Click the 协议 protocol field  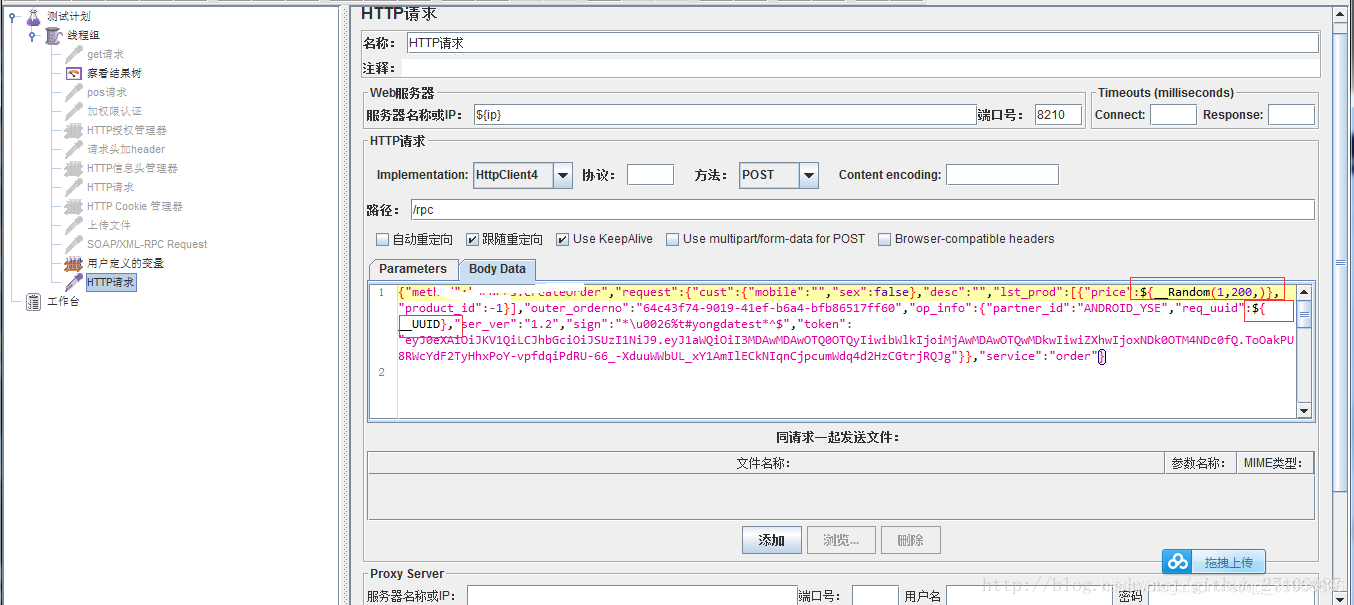650,175
